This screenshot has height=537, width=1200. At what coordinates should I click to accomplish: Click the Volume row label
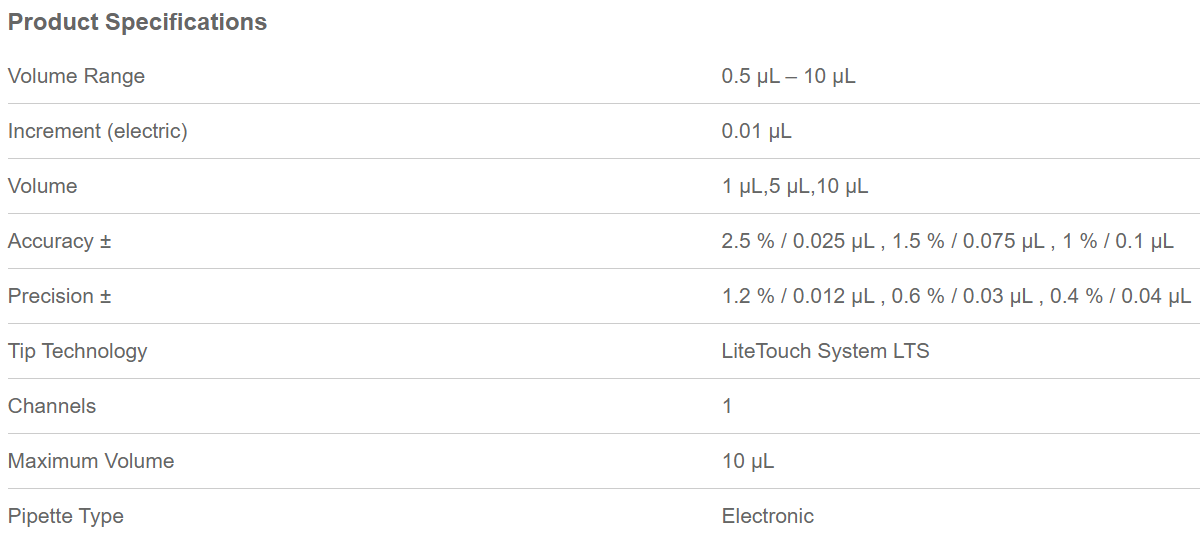pyautogui.click(x=42, y=186)
